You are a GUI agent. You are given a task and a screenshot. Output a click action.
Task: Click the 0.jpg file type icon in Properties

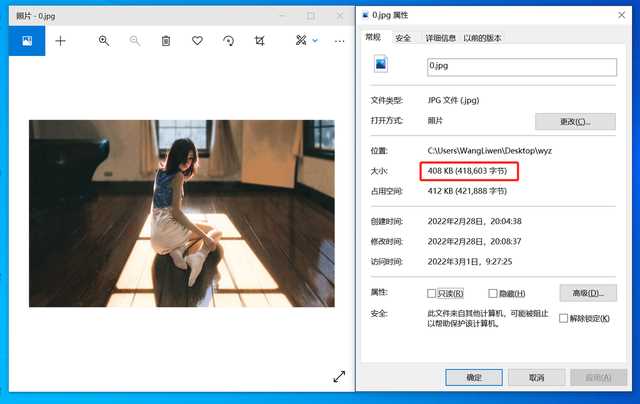tap(381, 64)
